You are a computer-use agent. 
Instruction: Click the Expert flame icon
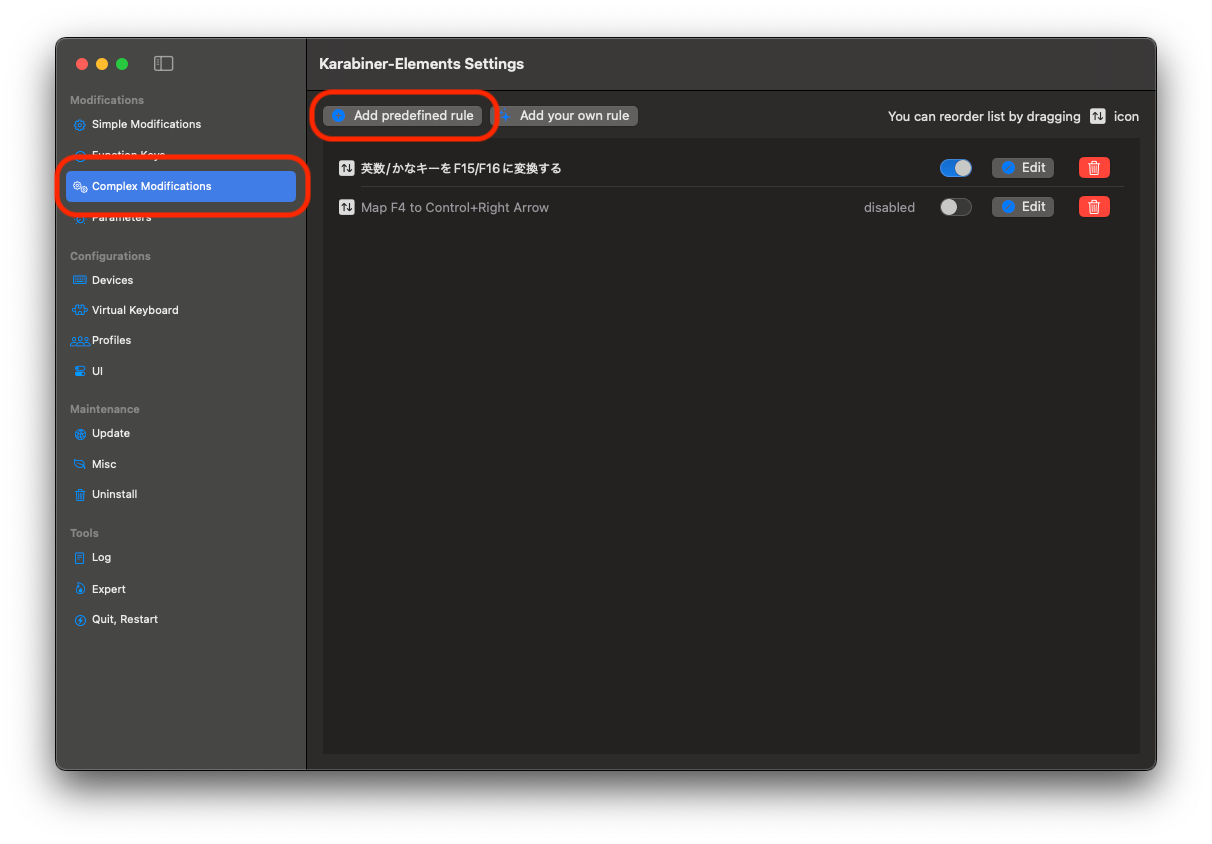[x=80, y=589]
